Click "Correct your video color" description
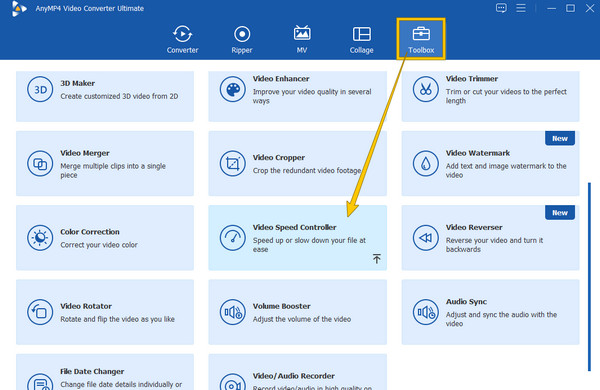600x390 pixels. point(99,245)
